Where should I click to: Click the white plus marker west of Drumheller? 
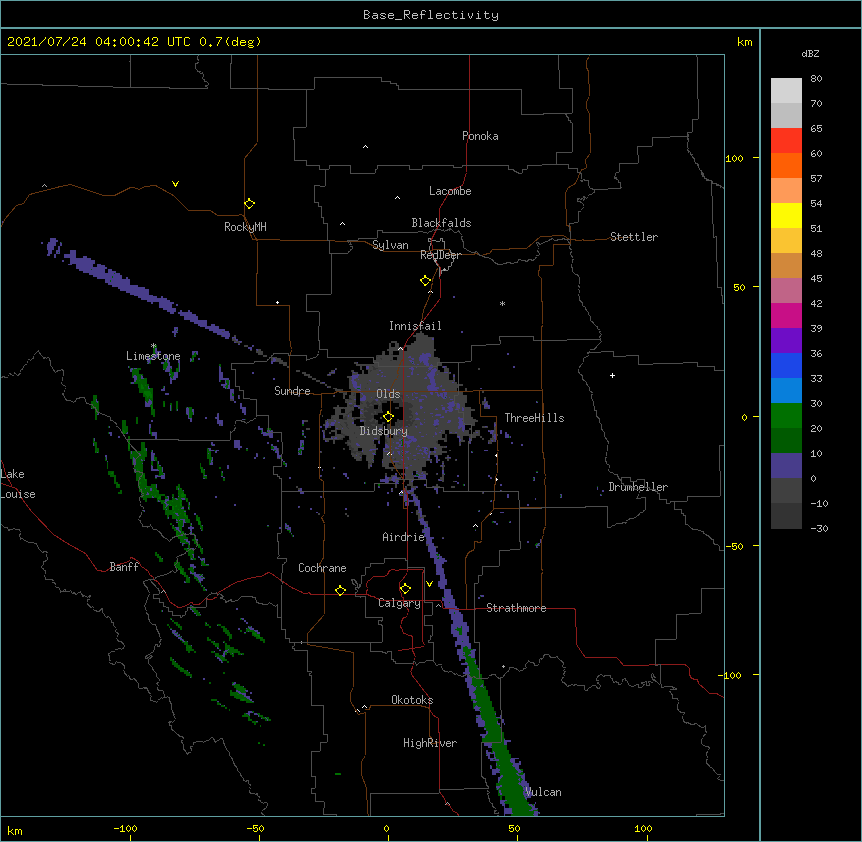pyautogui.click(x=612, y=375)
